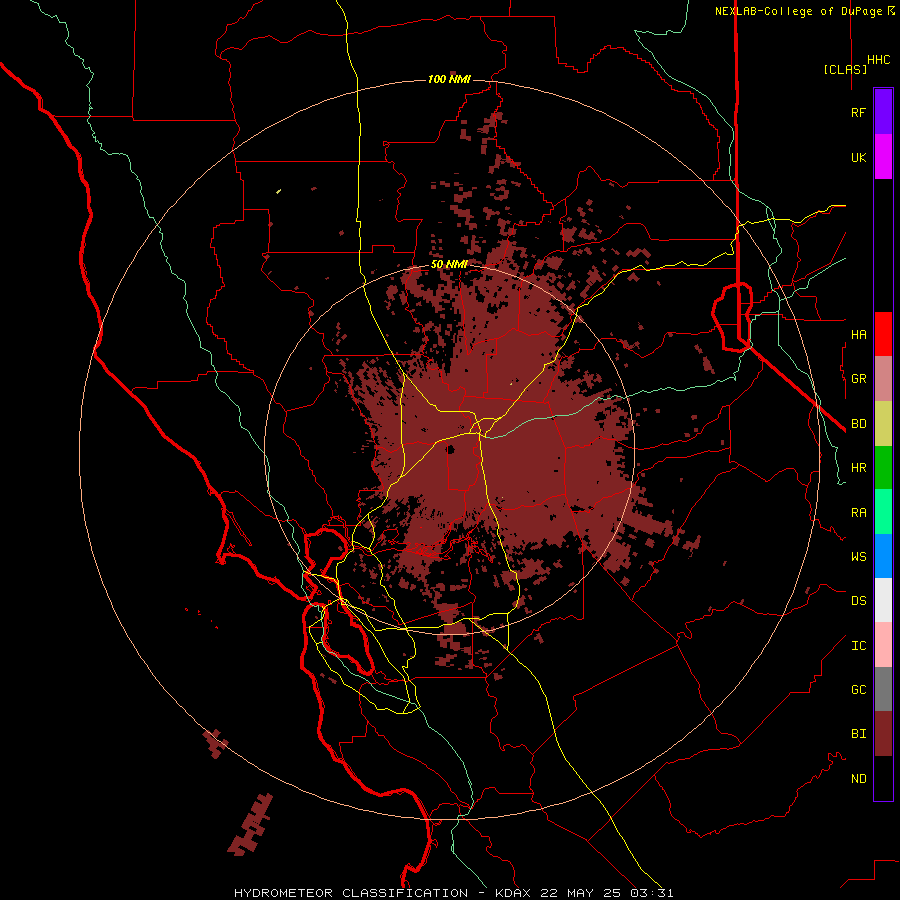900x900 pixels.
Task: Click the WS blue legend swatch
Action: [883, 556]
